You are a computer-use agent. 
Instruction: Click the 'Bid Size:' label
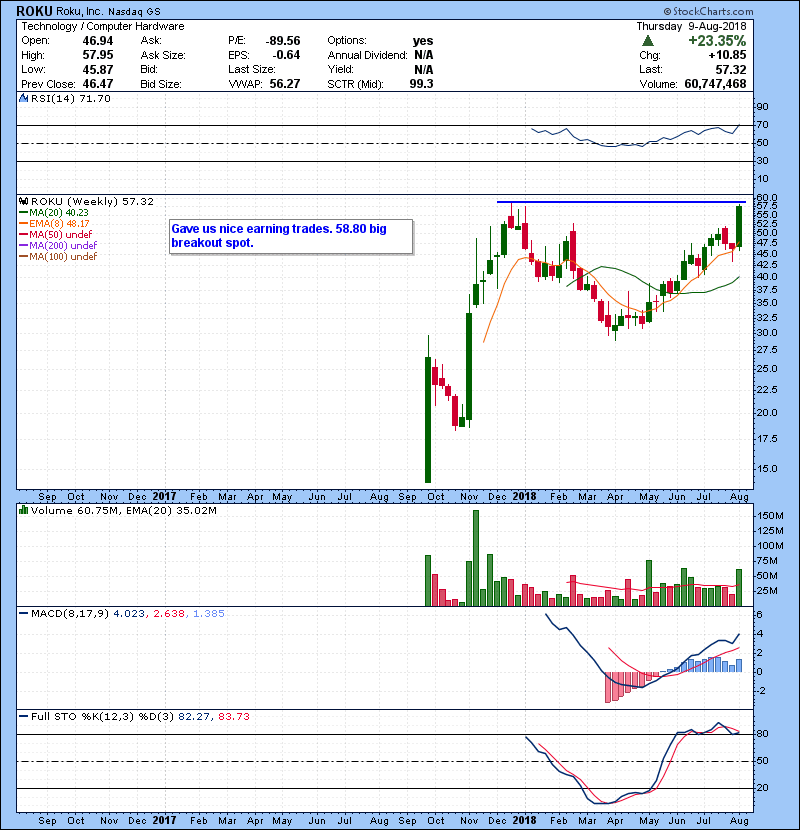point(160,84)
